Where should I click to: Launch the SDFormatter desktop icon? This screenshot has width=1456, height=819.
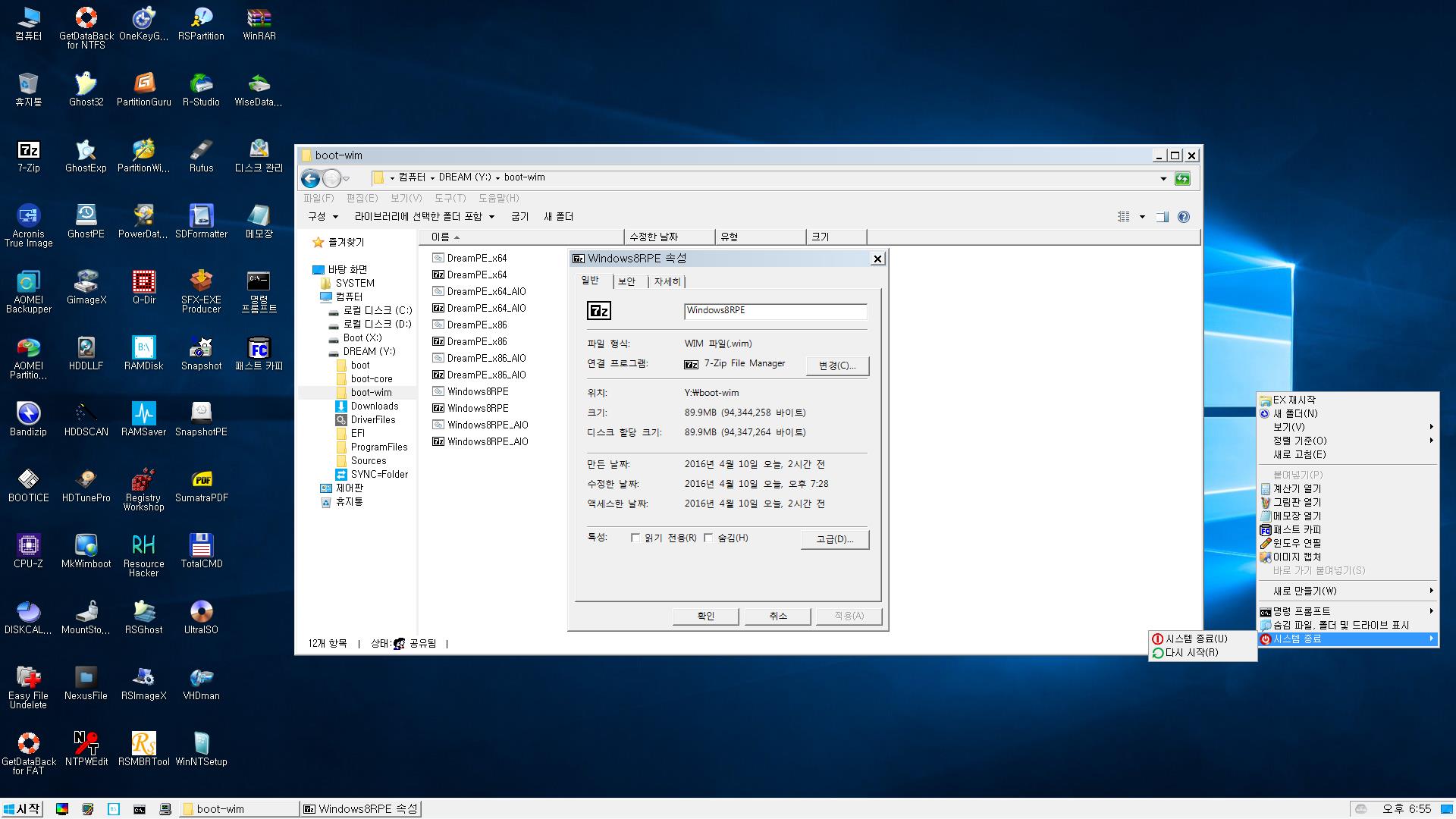click(201, 221)
